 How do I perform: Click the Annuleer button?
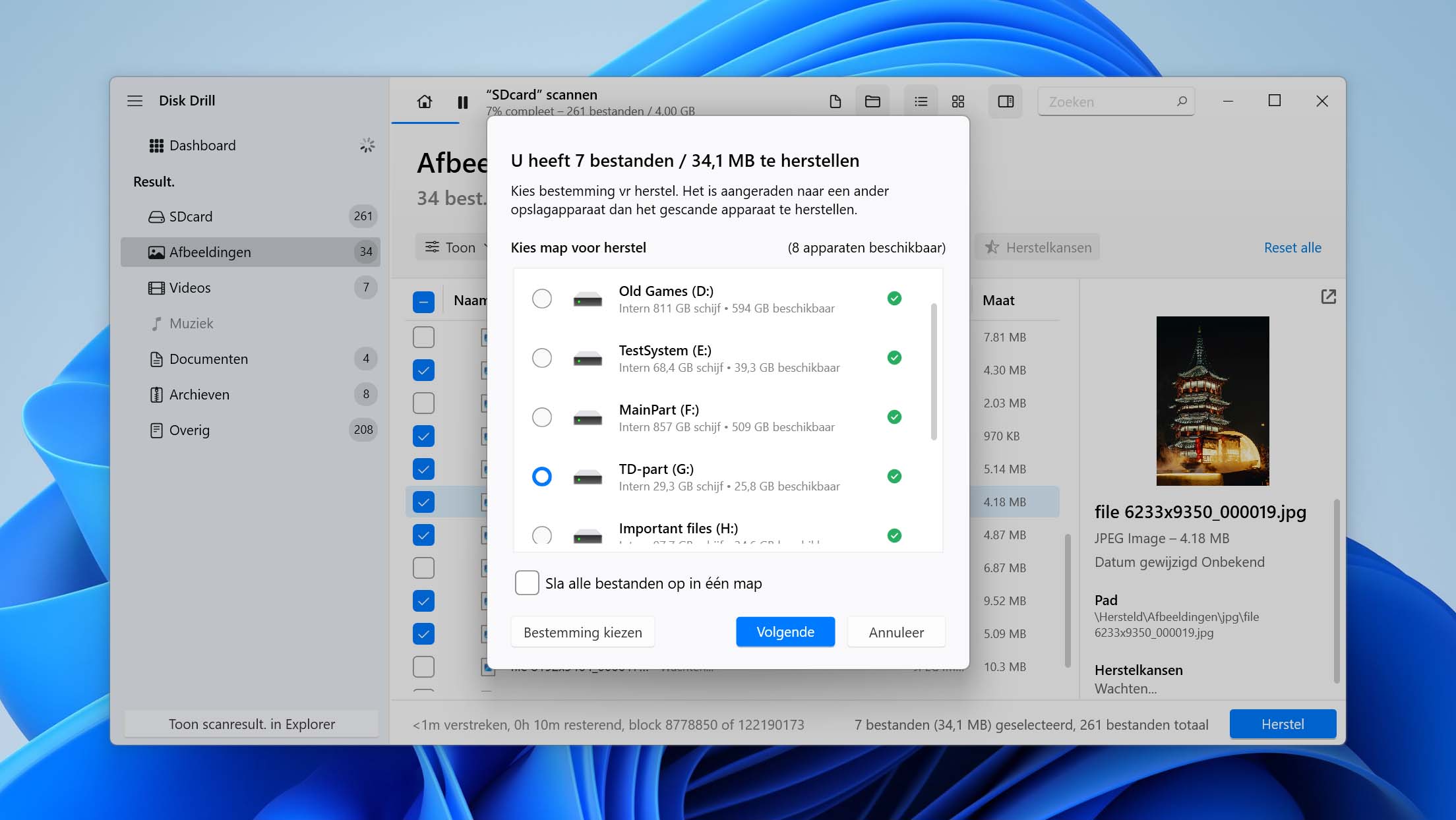(896, 632)
